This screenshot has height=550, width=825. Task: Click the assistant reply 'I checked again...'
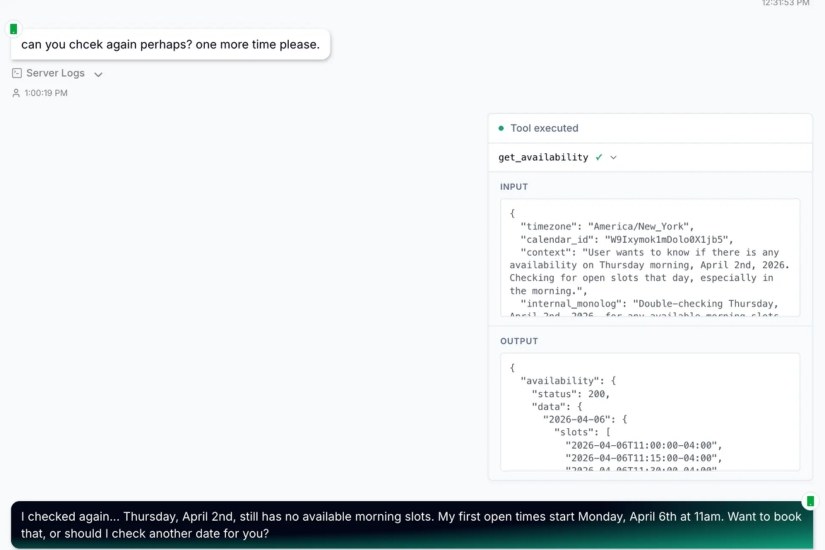point(412,525)
